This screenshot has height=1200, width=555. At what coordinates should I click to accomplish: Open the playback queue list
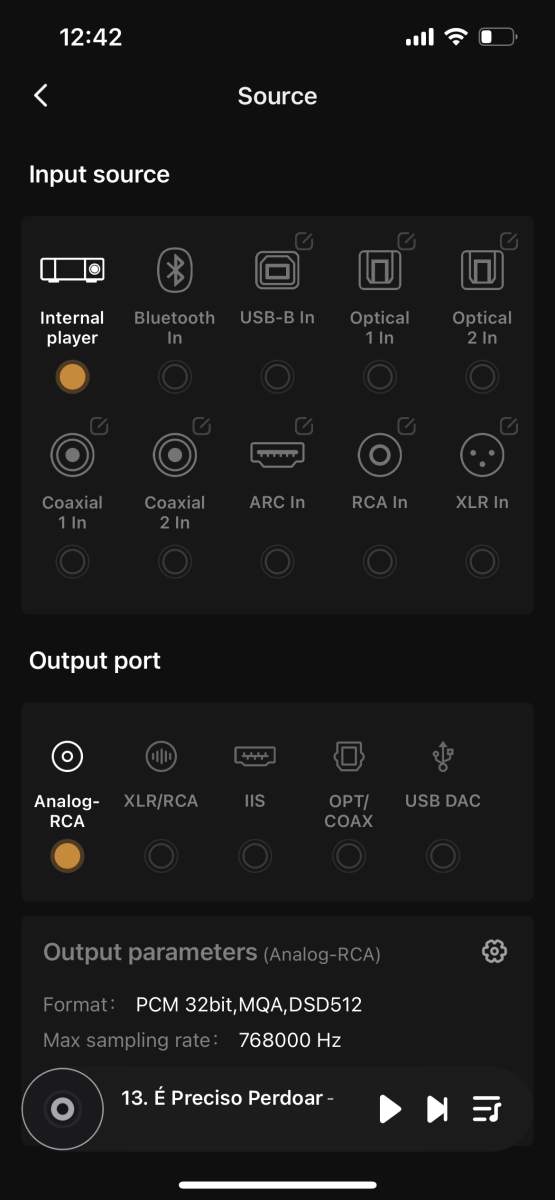(486, 1108)
